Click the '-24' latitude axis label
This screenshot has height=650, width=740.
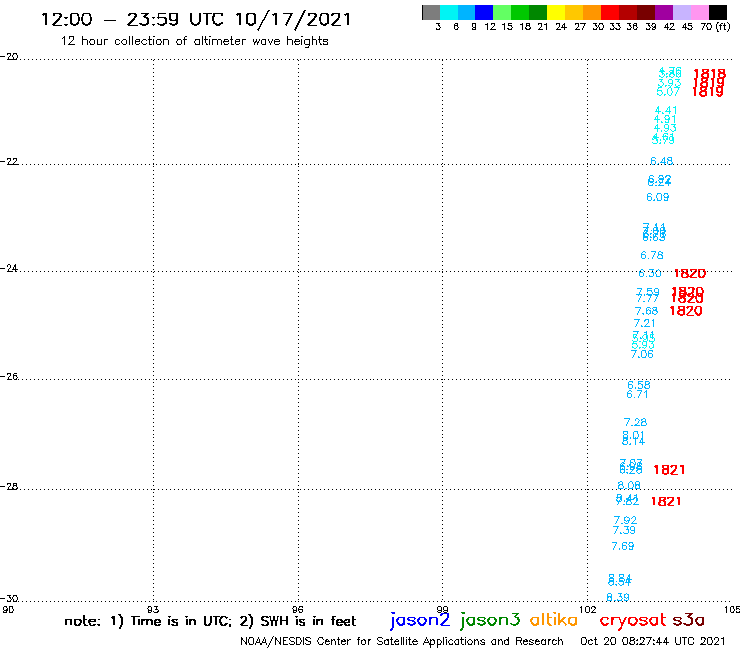(x=9, y=268)
